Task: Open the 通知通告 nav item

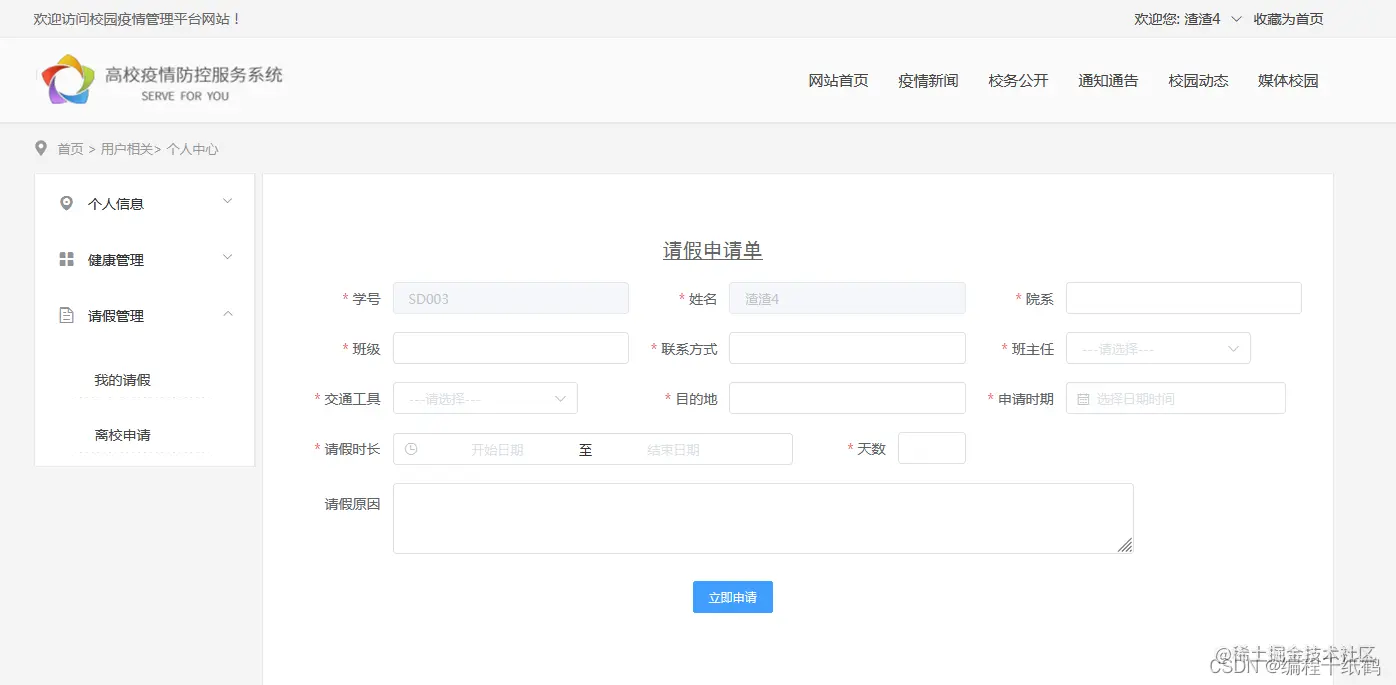Action: 1108,81
